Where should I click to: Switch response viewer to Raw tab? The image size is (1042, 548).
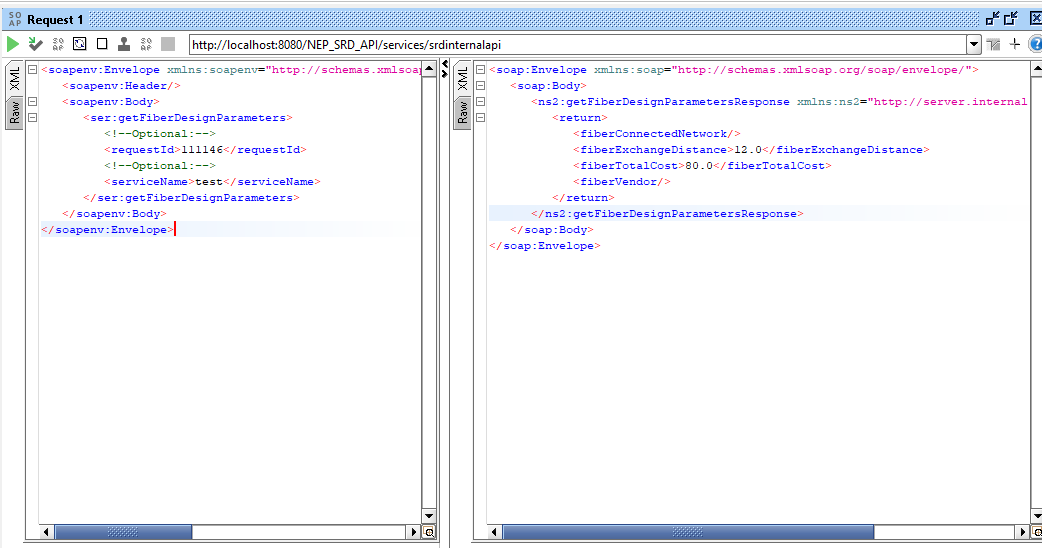click(x=462, y=112)
